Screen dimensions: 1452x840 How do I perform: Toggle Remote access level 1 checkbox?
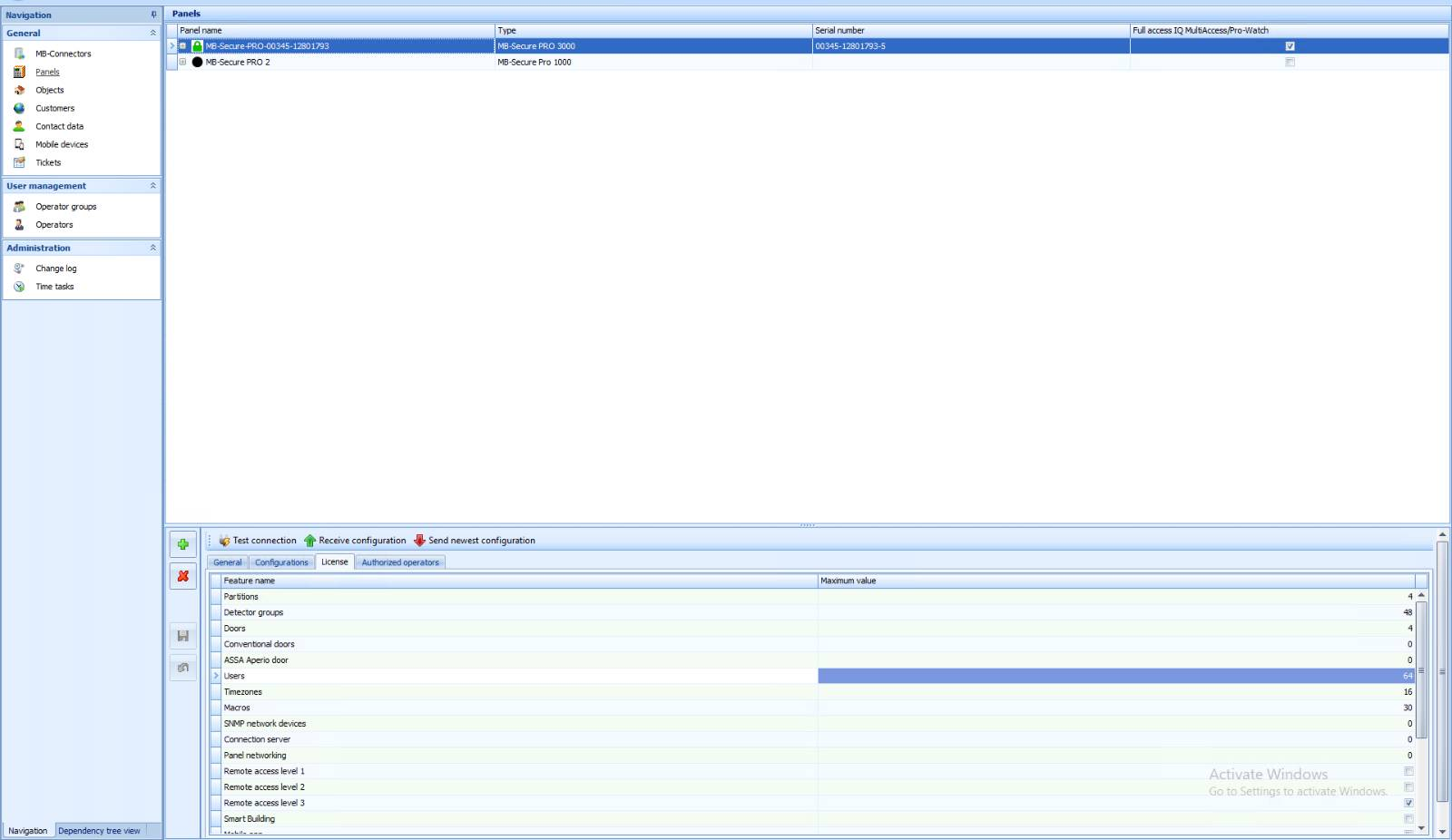click(x=1408, y=771)
